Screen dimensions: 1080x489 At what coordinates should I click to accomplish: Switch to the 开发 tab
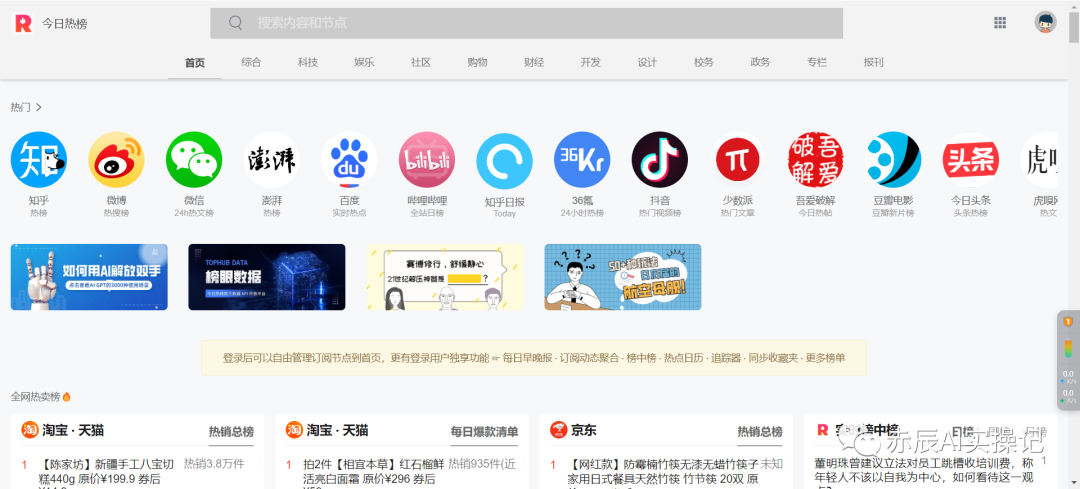590,62
